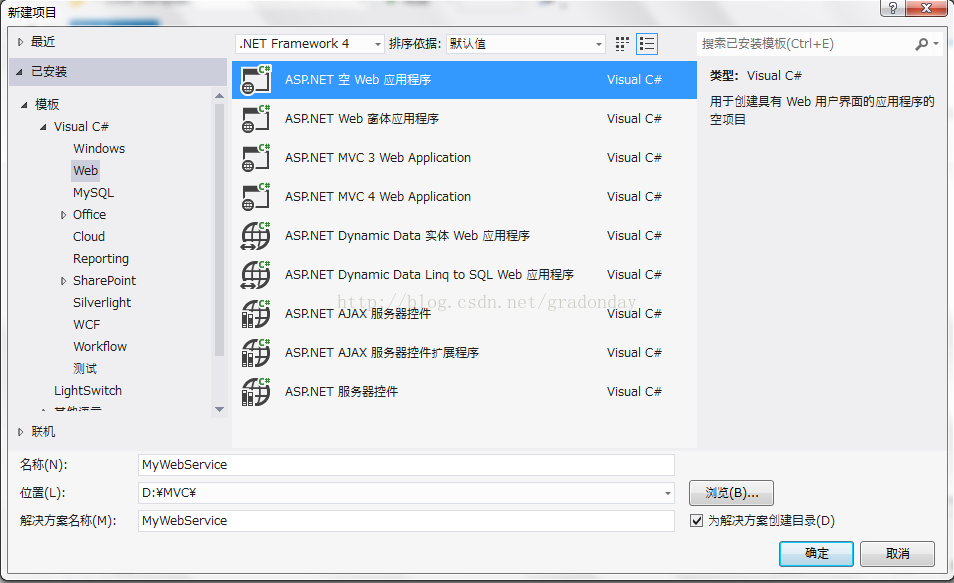The width and height of the screenshot is (954, 583).
Task: Collapse the 模板 tree node
Action: click(24, 105)
